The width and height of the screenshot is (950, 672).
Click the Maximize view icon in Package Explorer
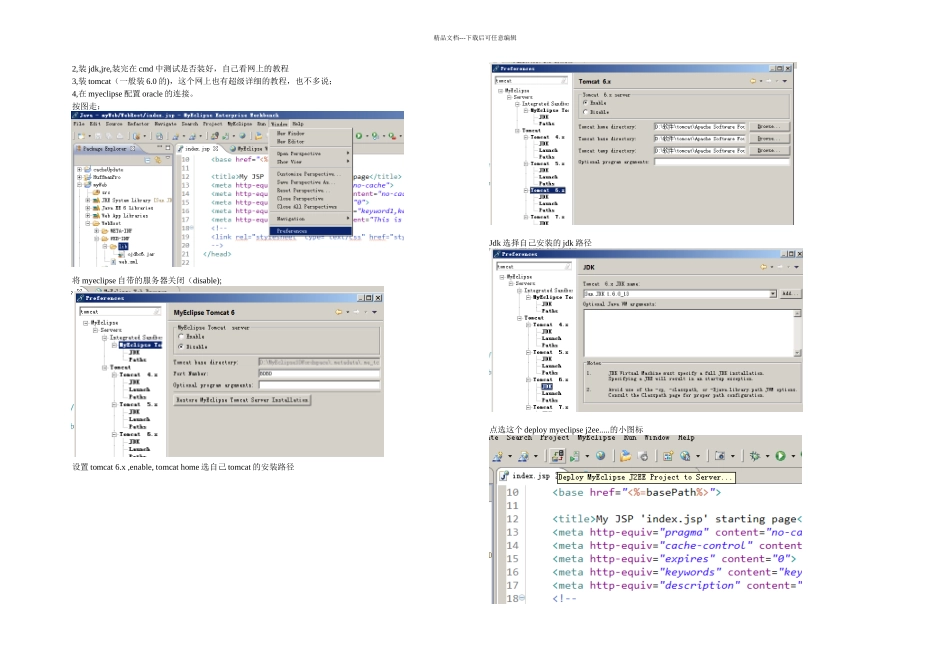[168, 148]
